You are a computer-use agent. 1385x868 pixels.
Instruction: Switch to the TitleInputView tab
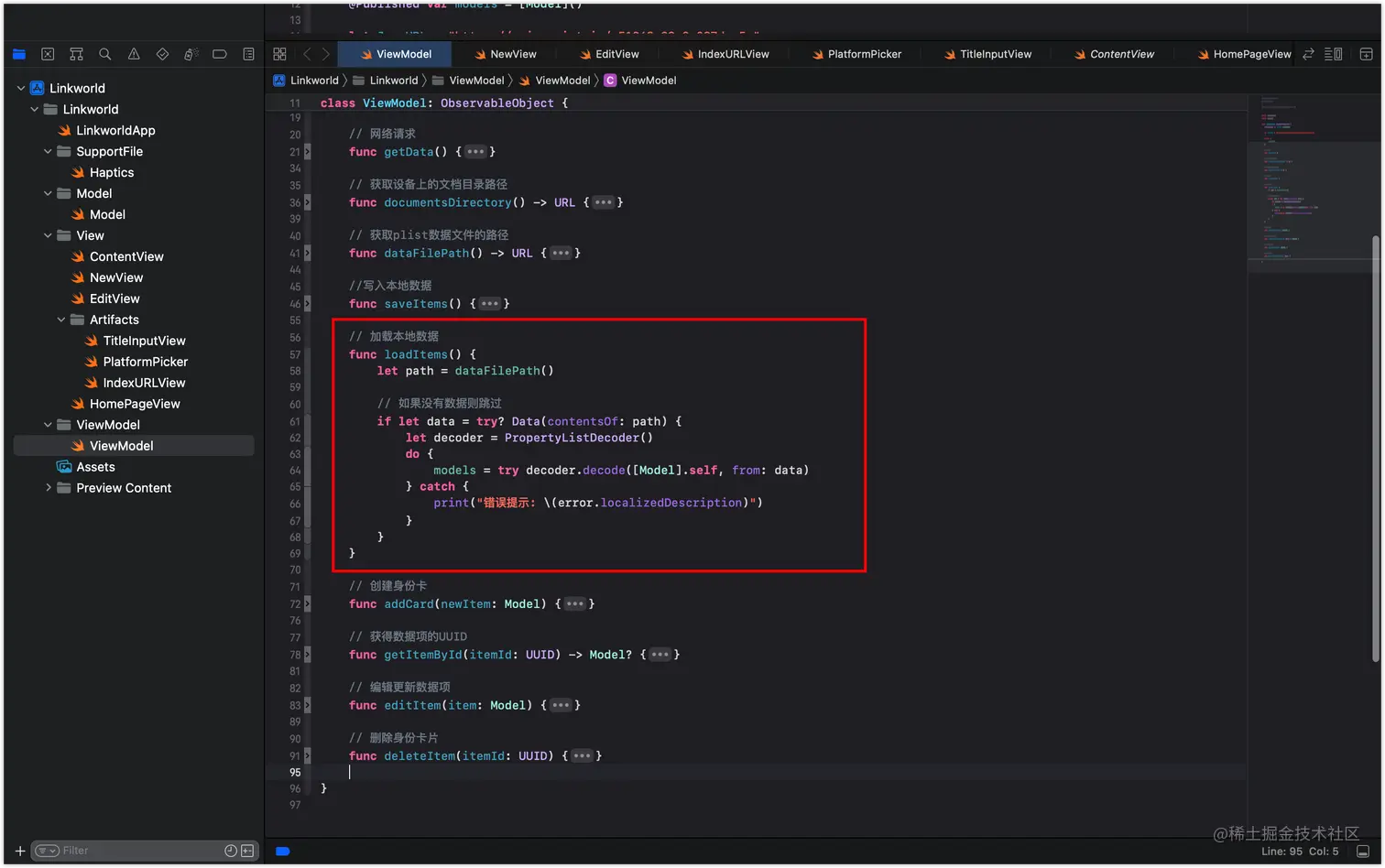(x=987, y=54)
